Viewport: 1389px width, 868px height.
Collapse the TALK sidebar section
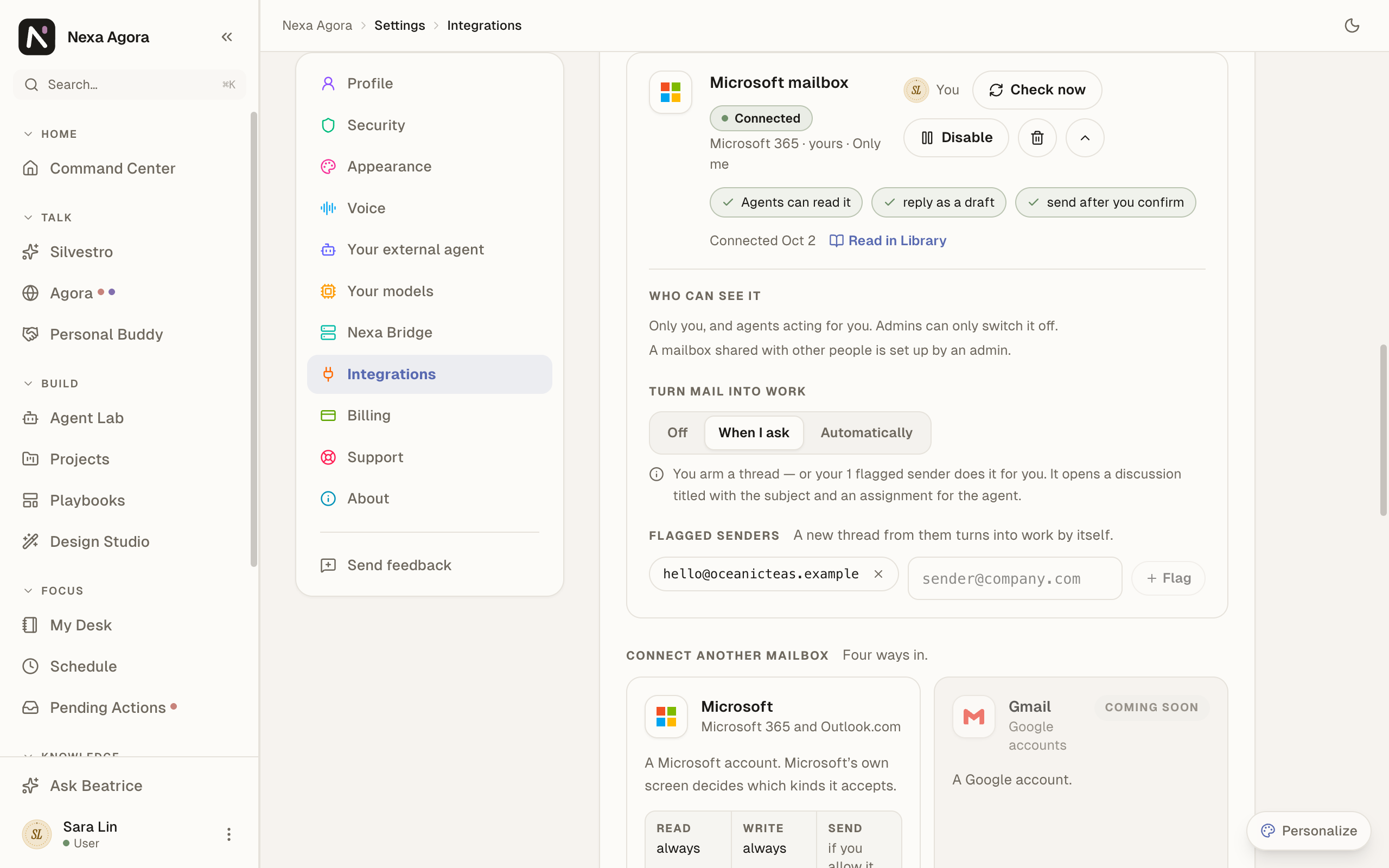point(47,218)
